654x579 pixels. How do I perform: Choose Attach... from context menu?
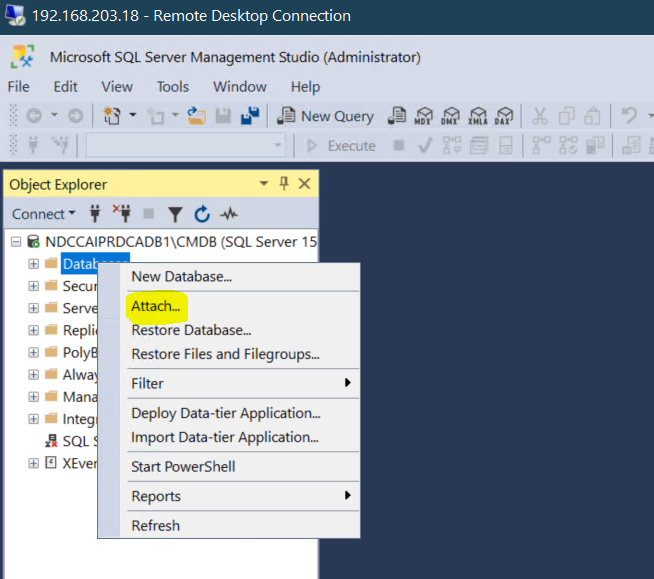[x=229, y=306]
